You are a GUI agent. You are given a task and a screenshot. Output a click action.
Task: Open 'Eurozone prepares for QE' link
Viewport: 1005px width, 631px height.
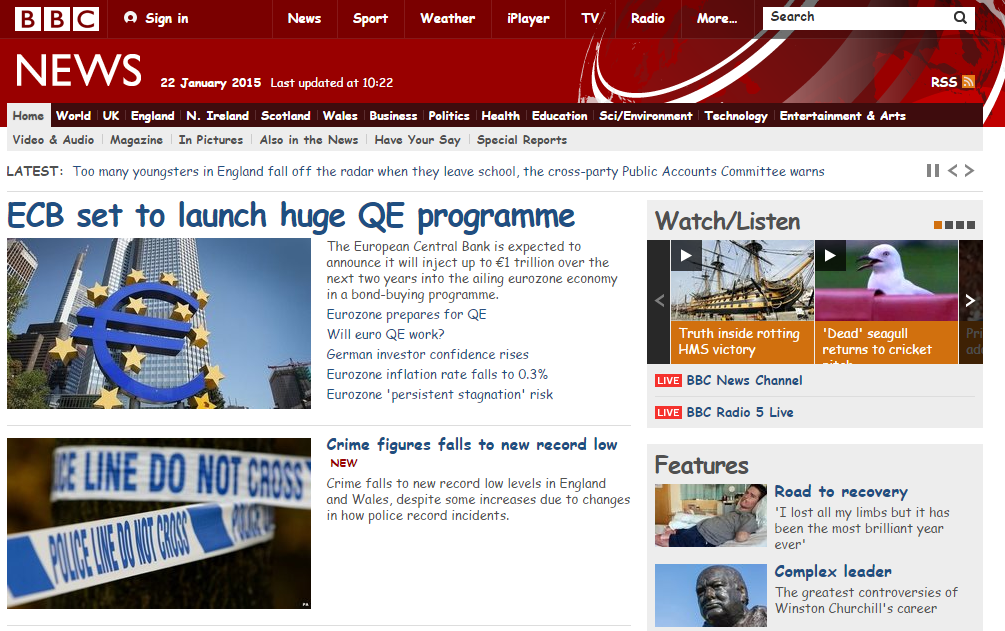[x=406, y=314]
